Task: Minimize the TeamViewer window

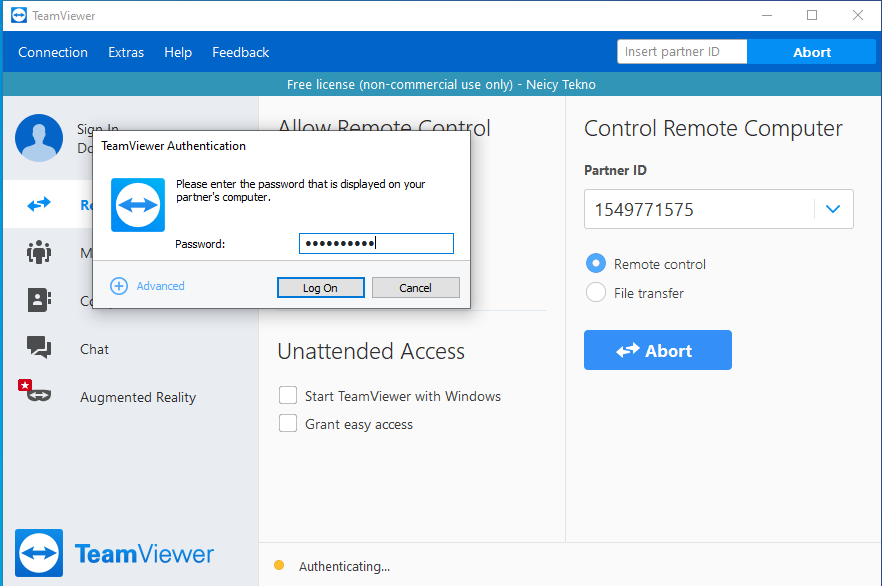Action: point(767,15)
